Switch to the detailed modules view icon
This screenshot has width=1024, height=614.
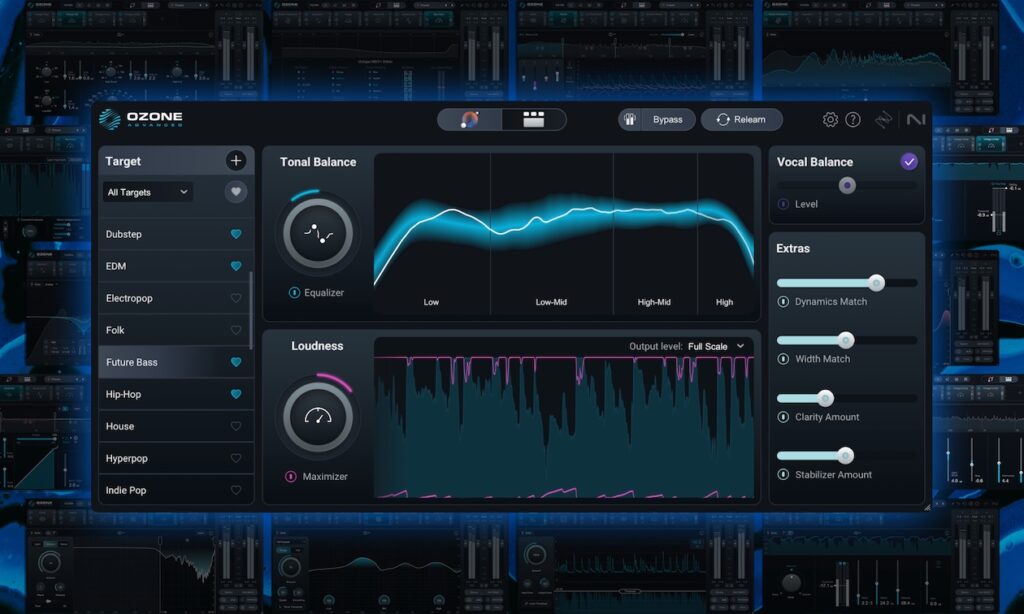(534, 120)
